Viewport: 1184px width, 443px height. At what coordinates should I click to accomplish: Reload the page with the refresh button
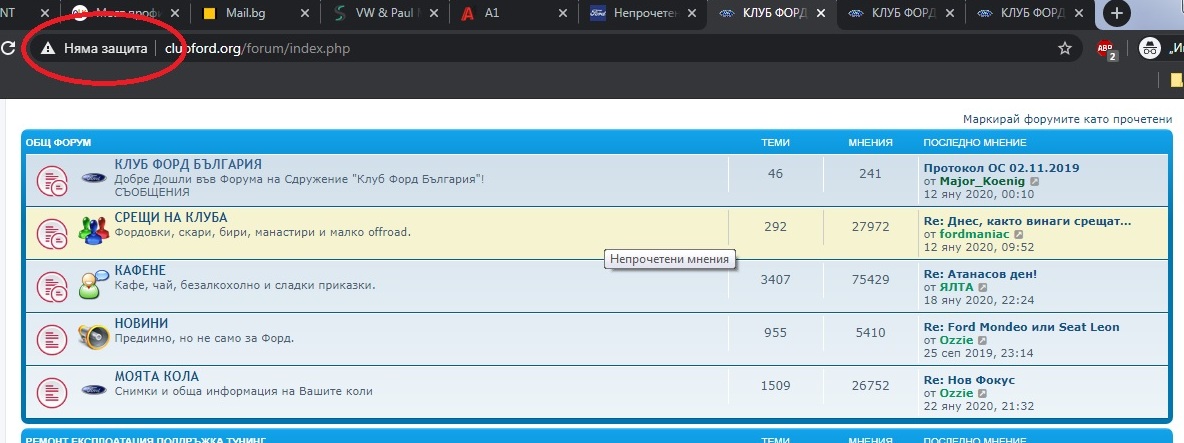8,48
